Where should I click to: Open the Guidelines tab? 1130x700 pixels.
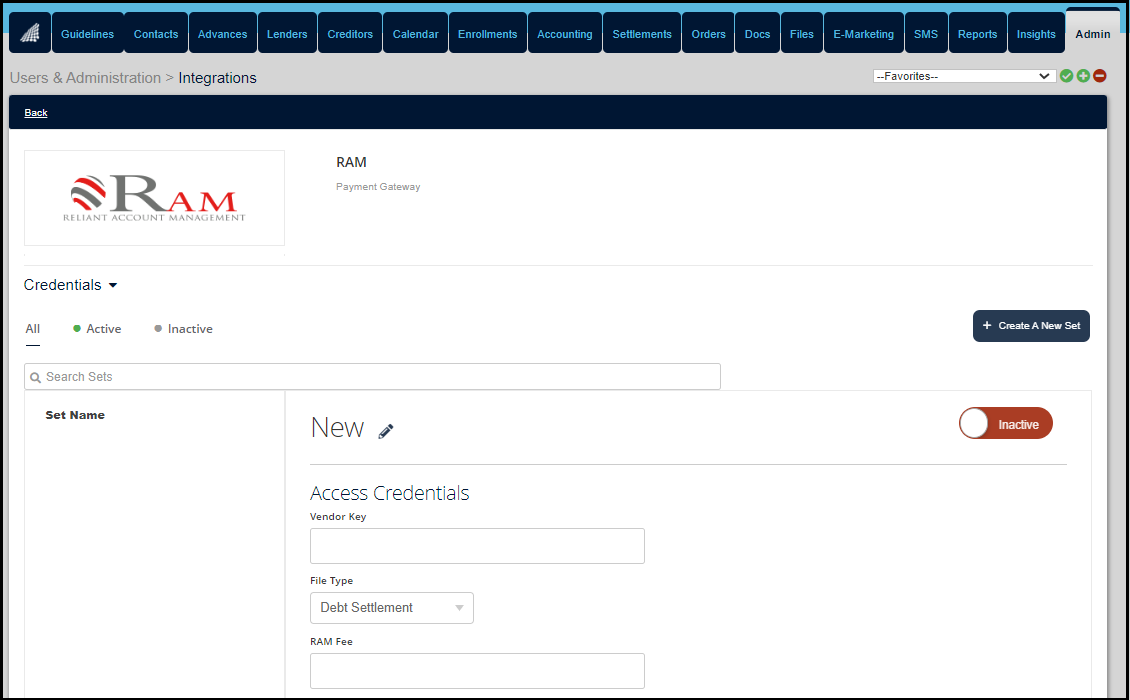pos(87,33)
